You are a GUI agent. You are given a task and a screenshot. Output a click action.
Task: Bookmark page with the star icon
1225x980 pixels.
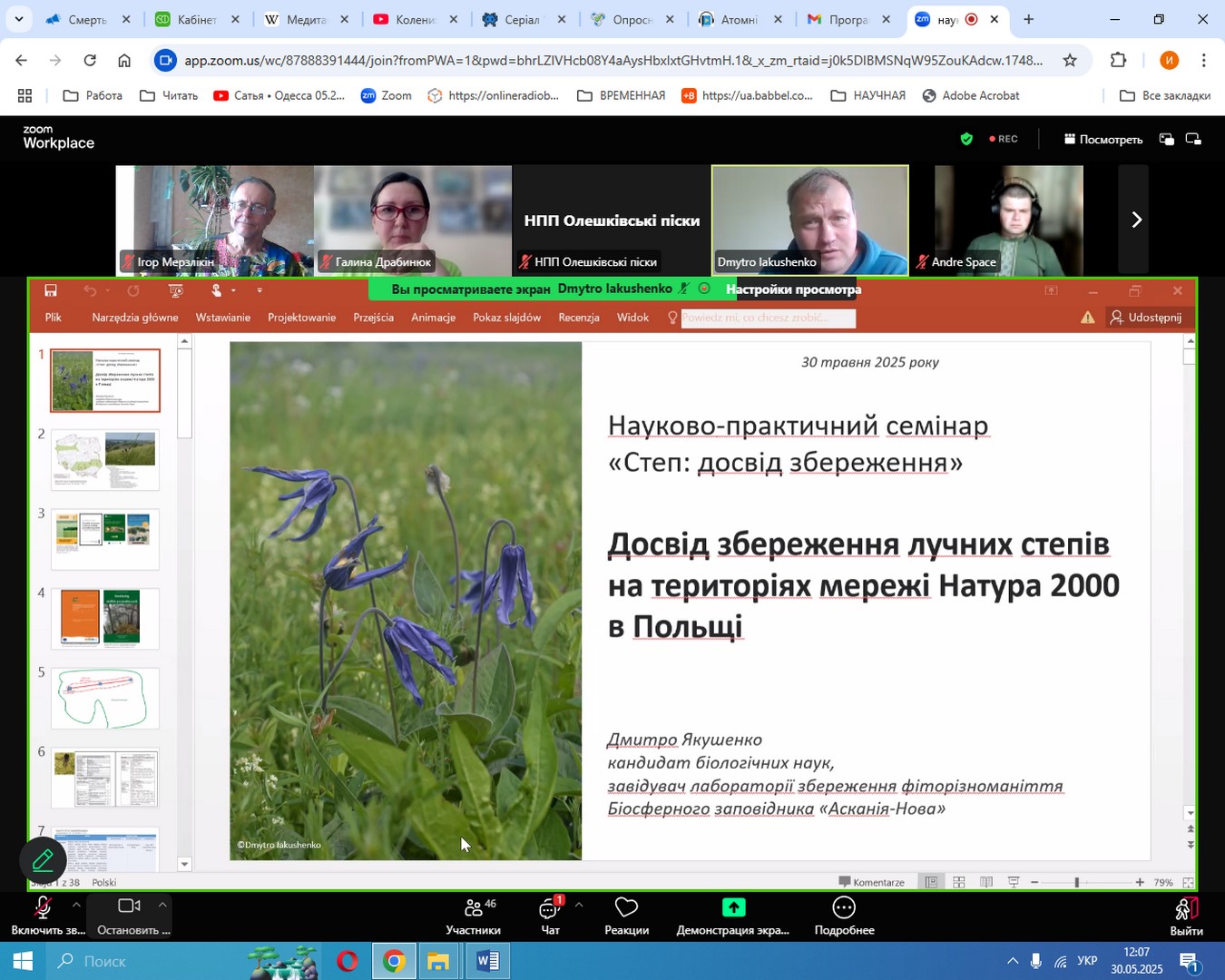1070,61
